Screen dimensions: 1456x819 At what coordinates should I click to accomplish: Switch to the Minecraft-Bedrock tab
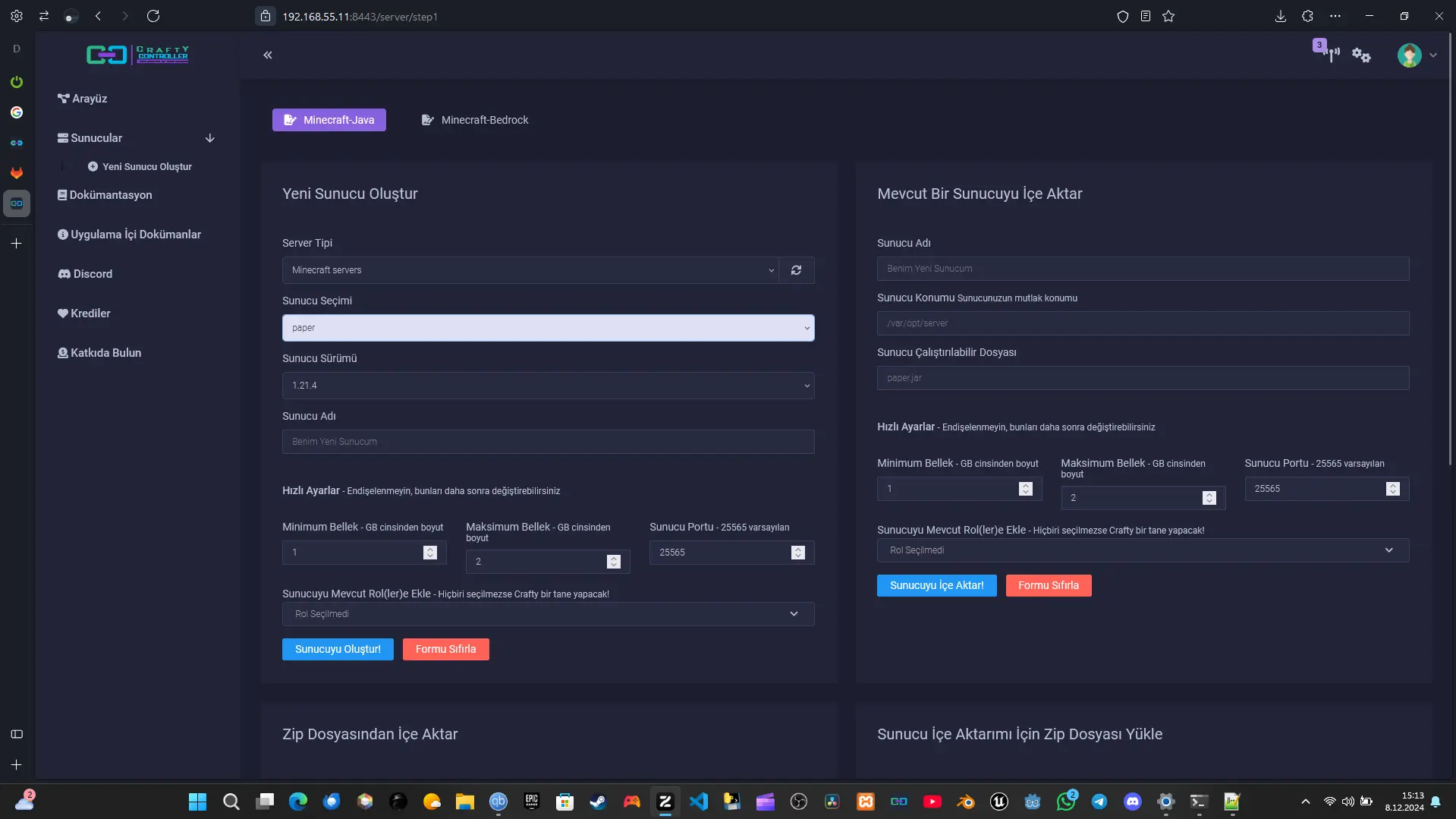475,120
